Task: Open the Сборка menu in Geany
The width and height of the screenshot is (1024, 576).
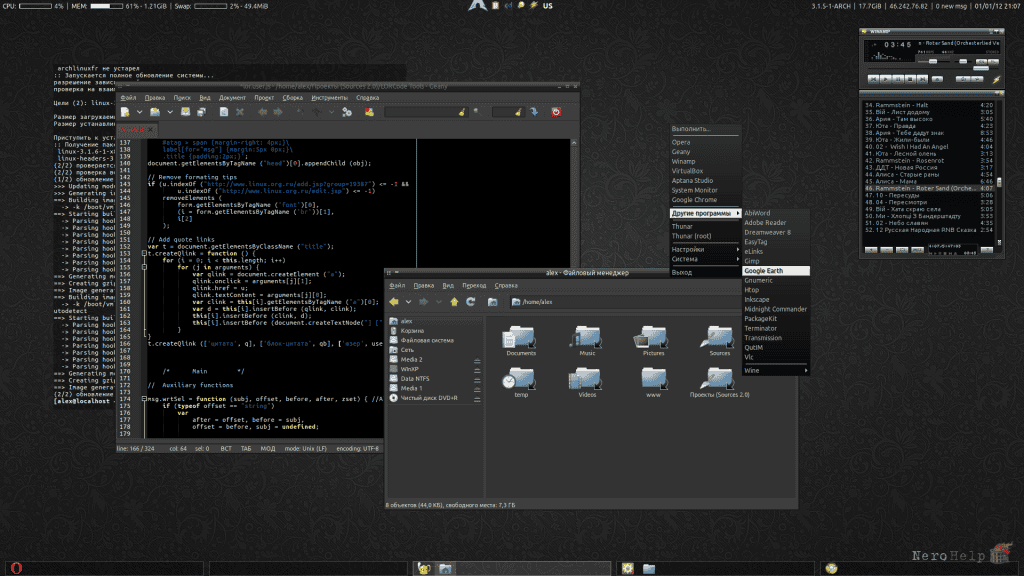Action: tap(293, 97)
